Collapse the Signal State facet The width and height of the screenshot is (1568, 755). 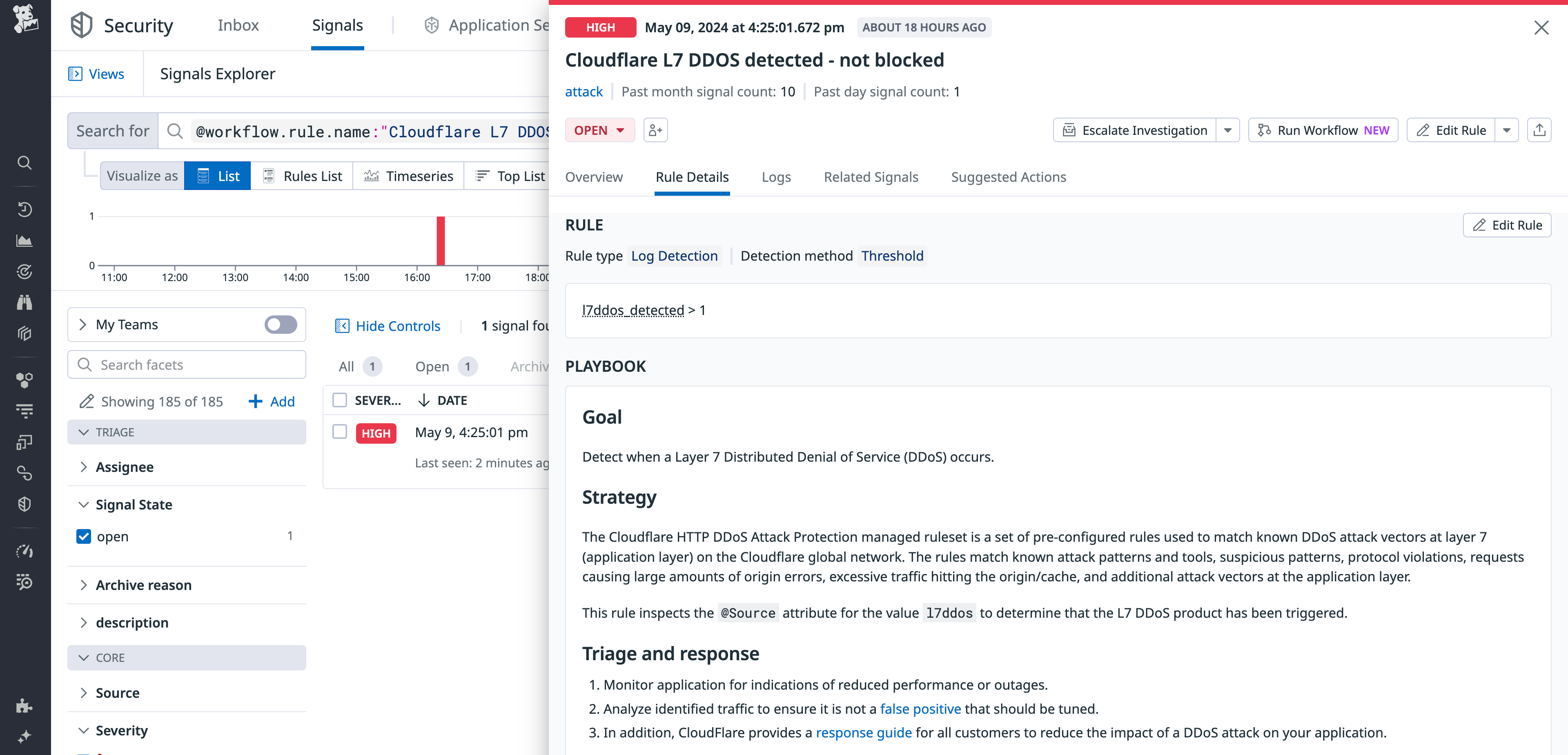coord(85,505)
